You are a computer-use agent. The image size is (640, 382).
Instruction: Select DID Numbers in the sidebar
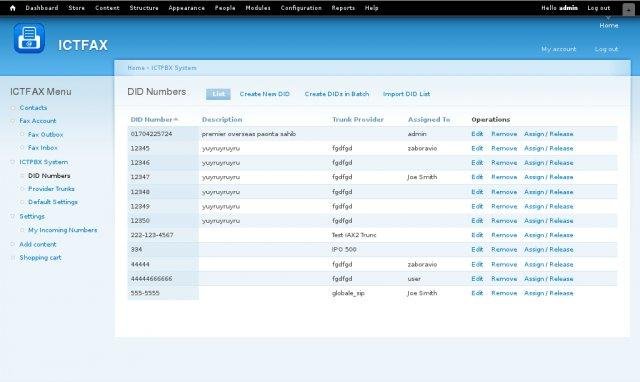pyautogui.click(x=49, y=175)
